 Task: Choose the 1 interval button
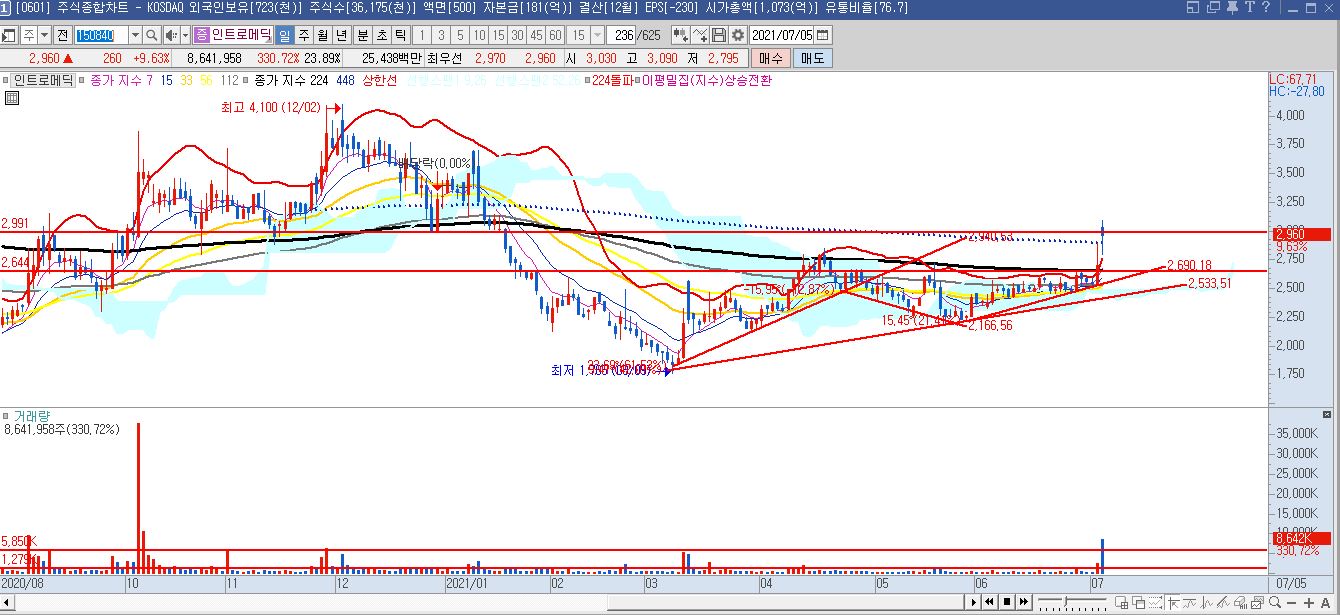[422, 35]
